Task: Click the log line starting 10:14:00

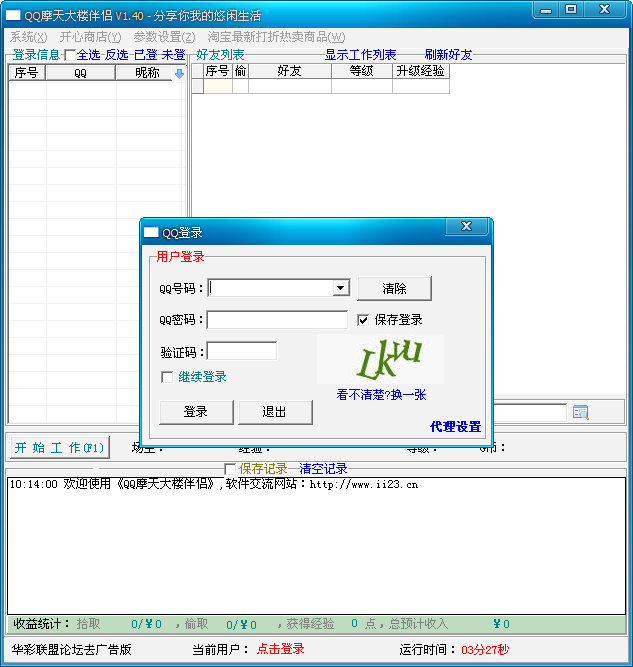Action: click(214, 485)
